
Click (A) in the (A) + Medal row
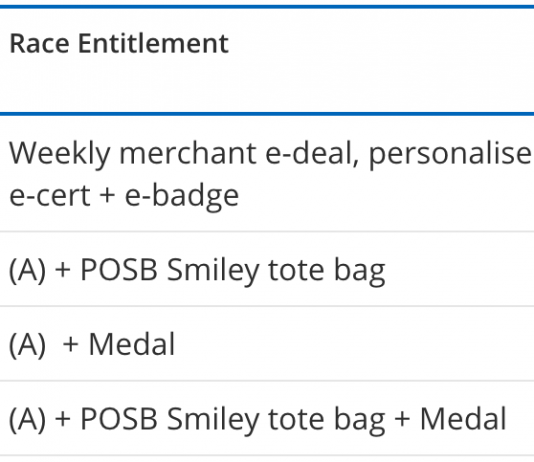tap(28, 345)
